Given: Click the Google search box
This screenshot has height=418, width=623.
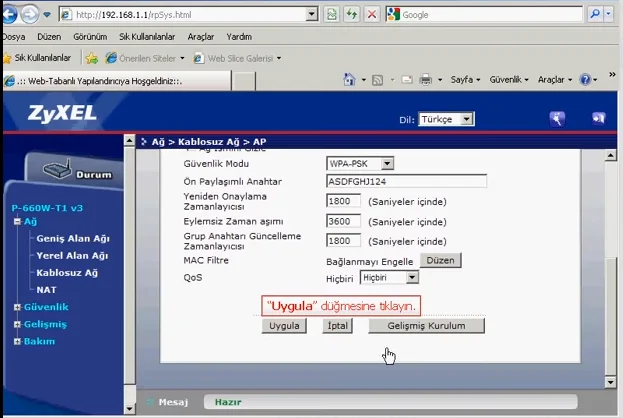Looking at the screenshot, I should coord(484,15).
